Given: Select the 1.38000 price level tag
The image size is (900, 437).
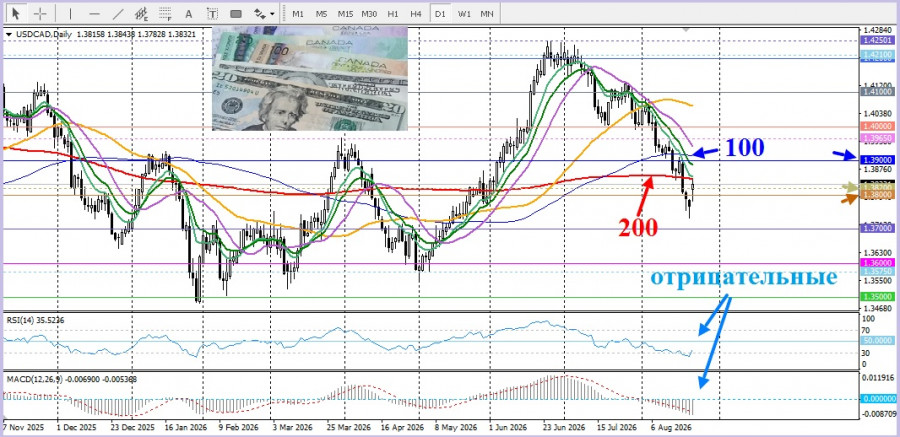Looking at the screenshot, I should coord(878,195).
